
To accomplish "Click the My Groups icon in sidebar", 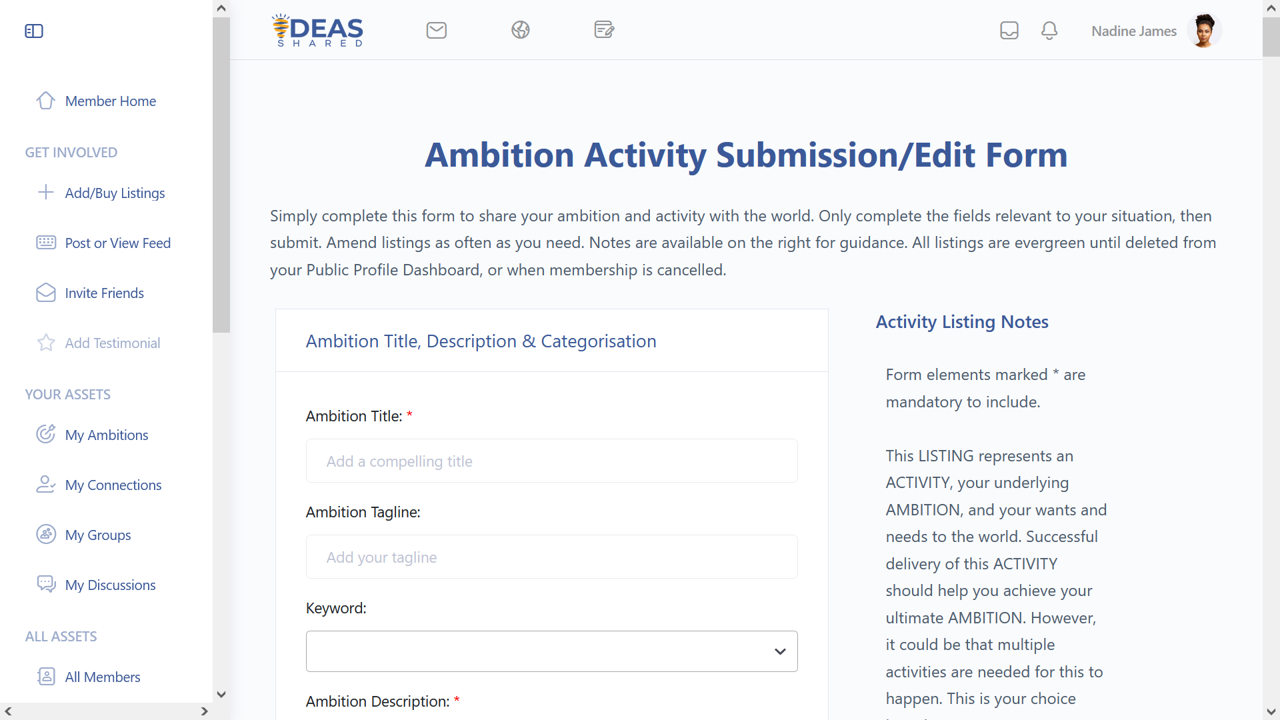I will 45,534.
